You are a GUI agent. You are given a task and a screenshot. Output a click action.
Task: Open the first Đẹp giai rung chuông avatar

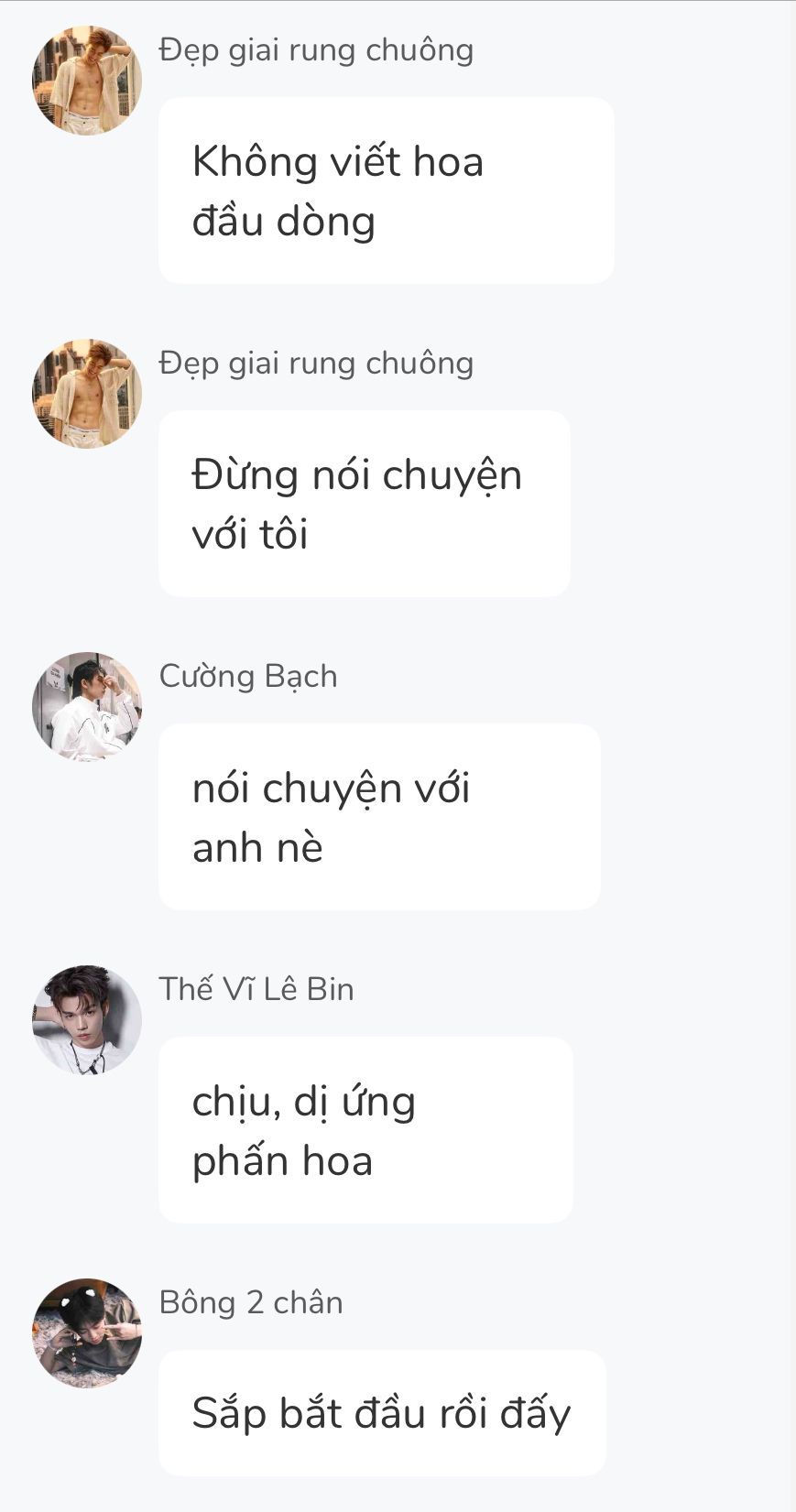coord(87,81)
